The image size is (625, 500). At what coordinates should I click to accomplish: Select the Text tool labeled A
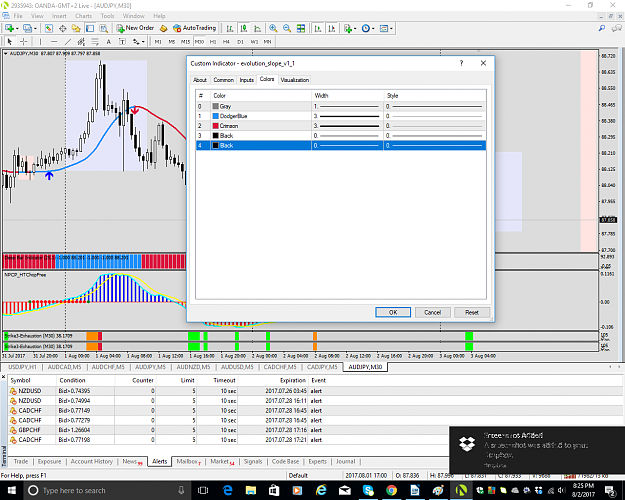108,41
